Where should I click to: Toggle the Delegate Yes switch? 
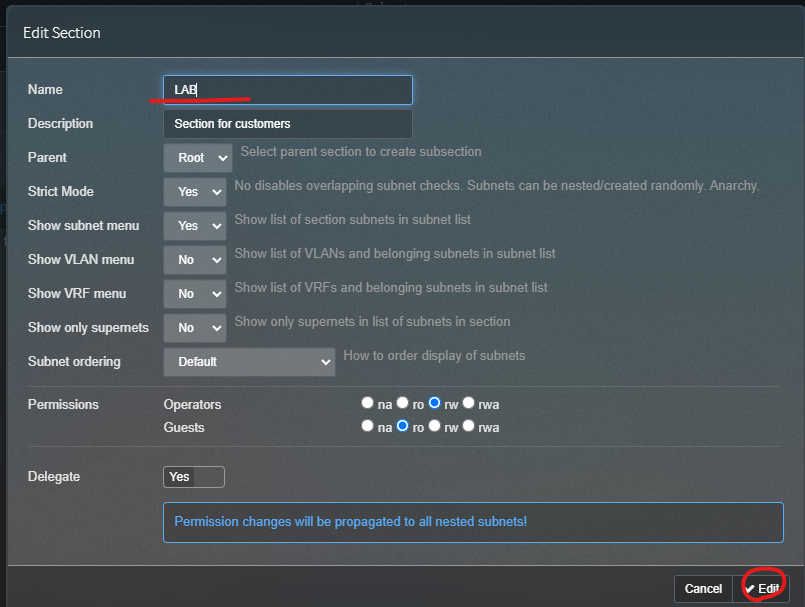click(x=194, y=477)
